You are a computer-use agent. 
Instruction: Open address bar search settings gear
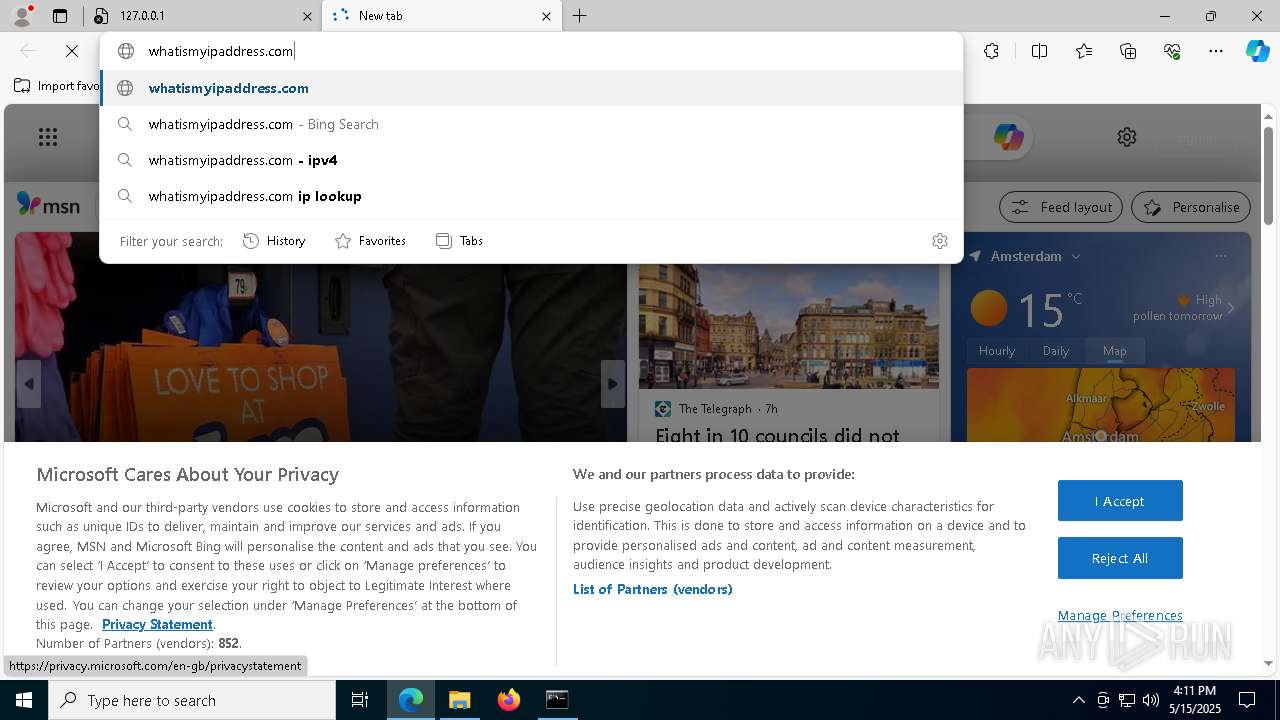tap(940, 241)
